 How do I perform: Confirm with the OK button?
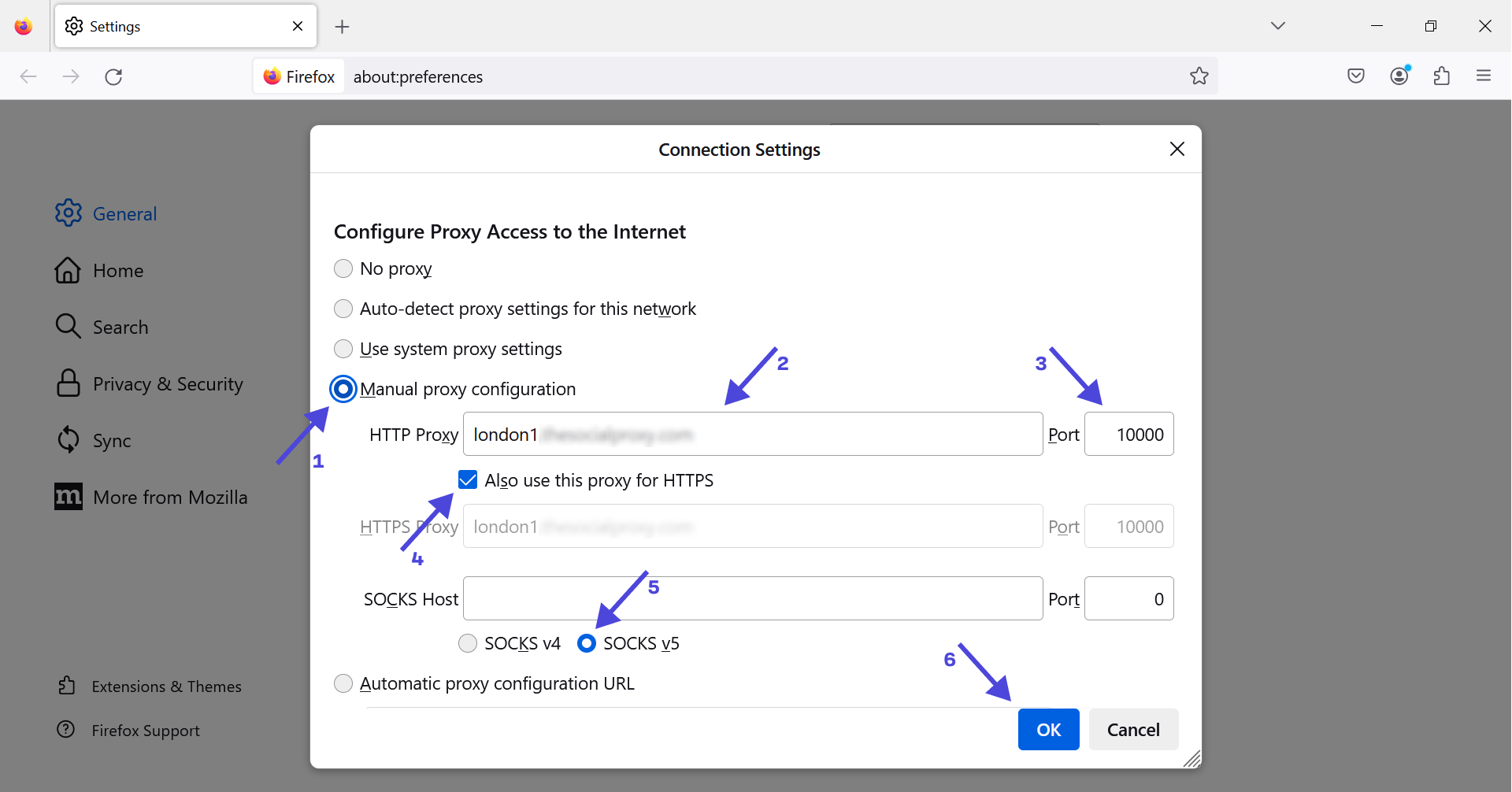pyautogui.click(x=1048, y=729)
